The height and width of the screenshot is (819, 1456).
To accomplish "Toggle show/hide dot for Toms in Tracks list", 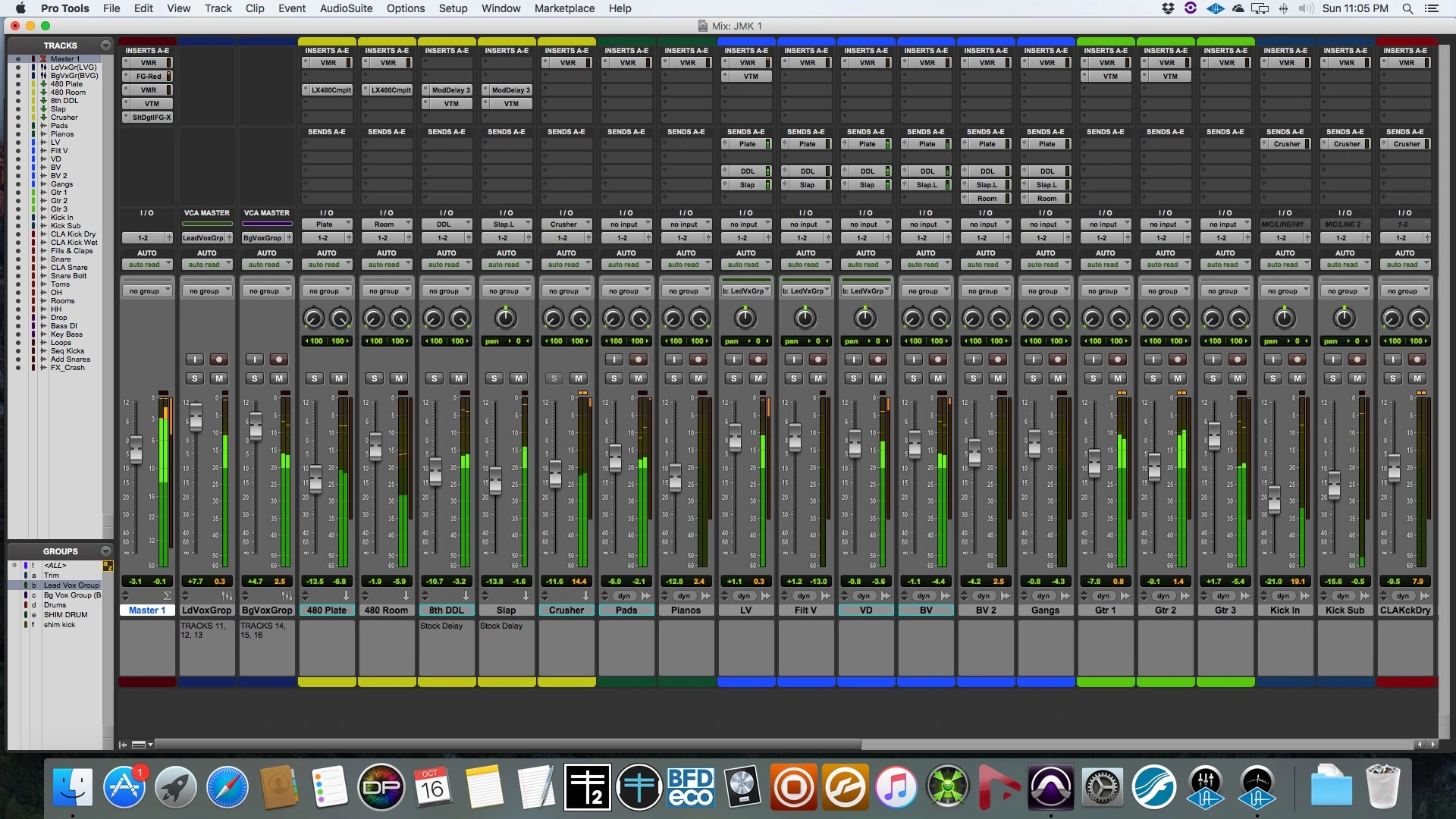I will pos(18,284).
